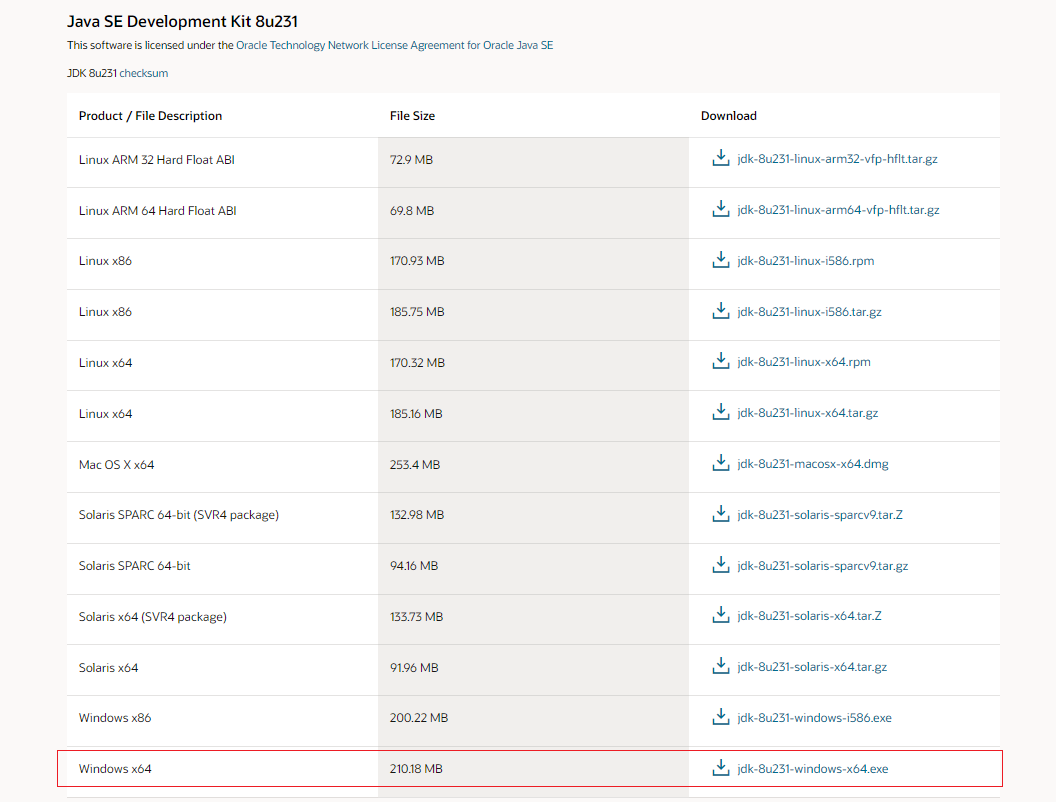Click download icon beside jdk-8u231-windows-i586.exe

pos(721,717)
